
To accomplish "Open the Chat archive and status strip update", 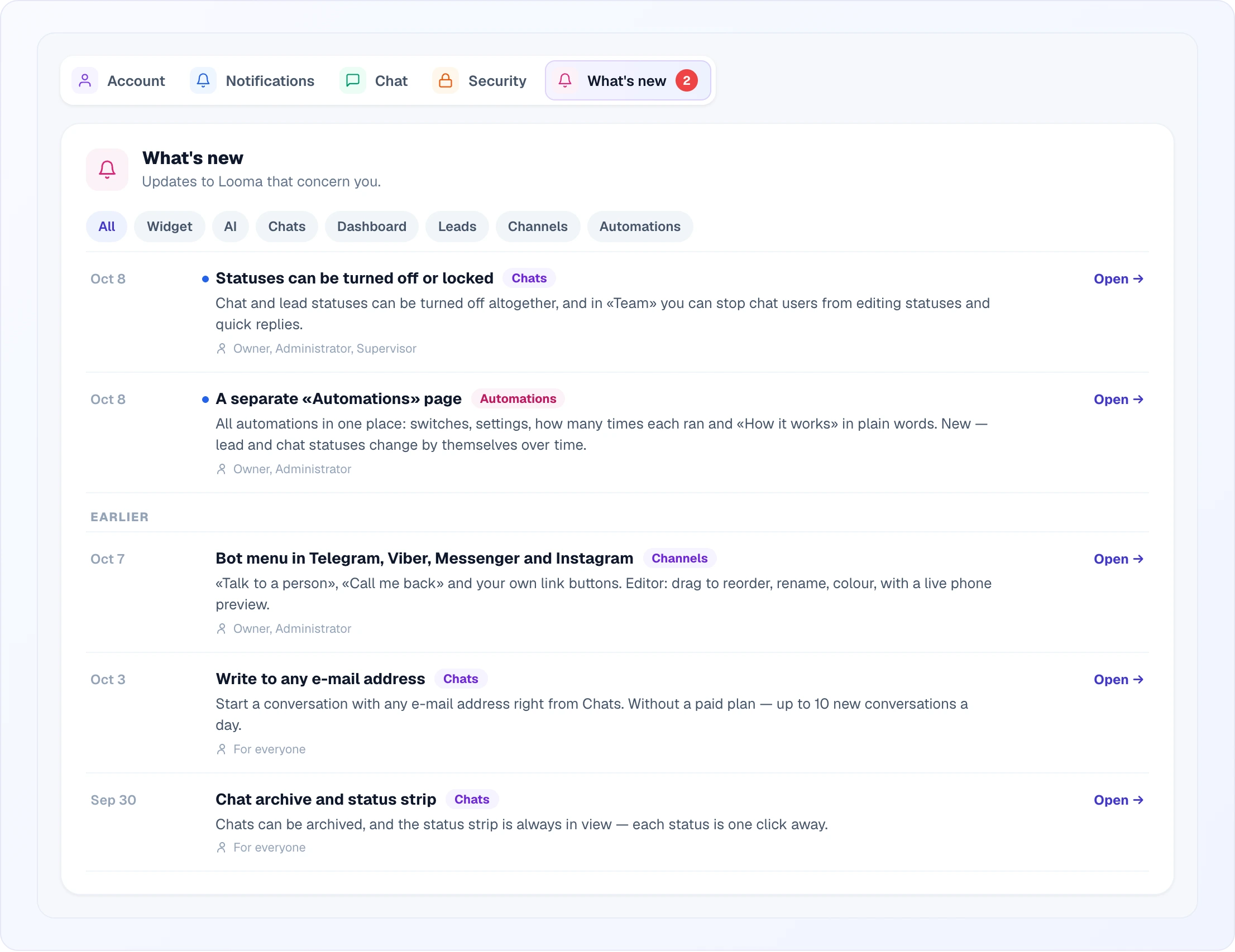I will click(x=1118, y=800).
